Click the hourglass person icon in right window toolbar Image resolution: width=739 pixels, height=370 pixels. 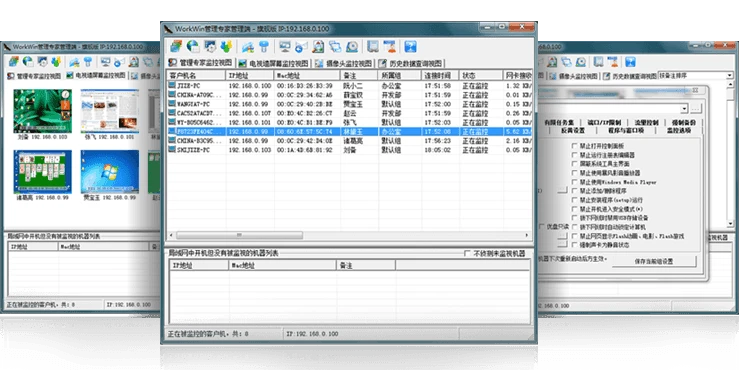click(x=612, y=61)
